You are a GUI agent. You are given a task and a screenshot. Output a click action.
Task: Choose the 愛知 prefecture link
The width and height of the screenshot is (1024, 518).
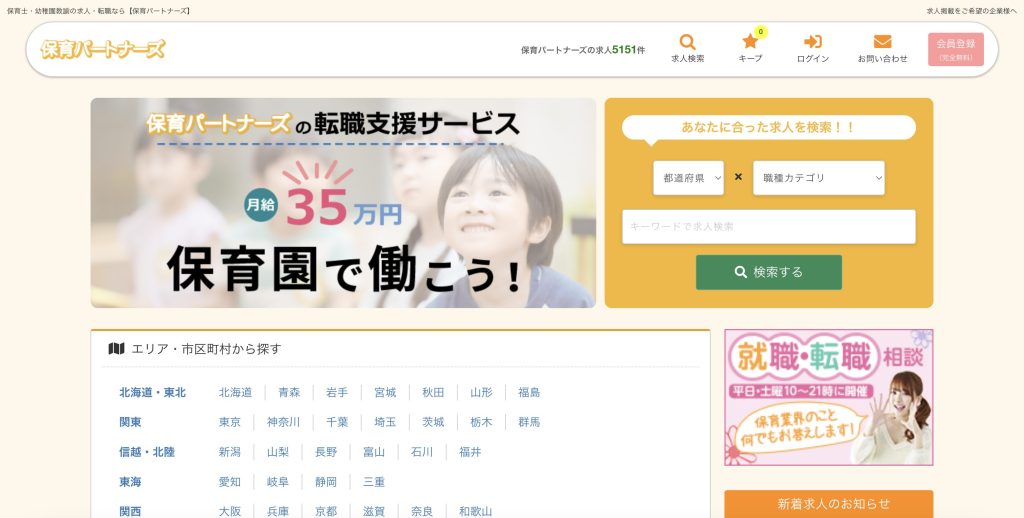tap(230, 482)
